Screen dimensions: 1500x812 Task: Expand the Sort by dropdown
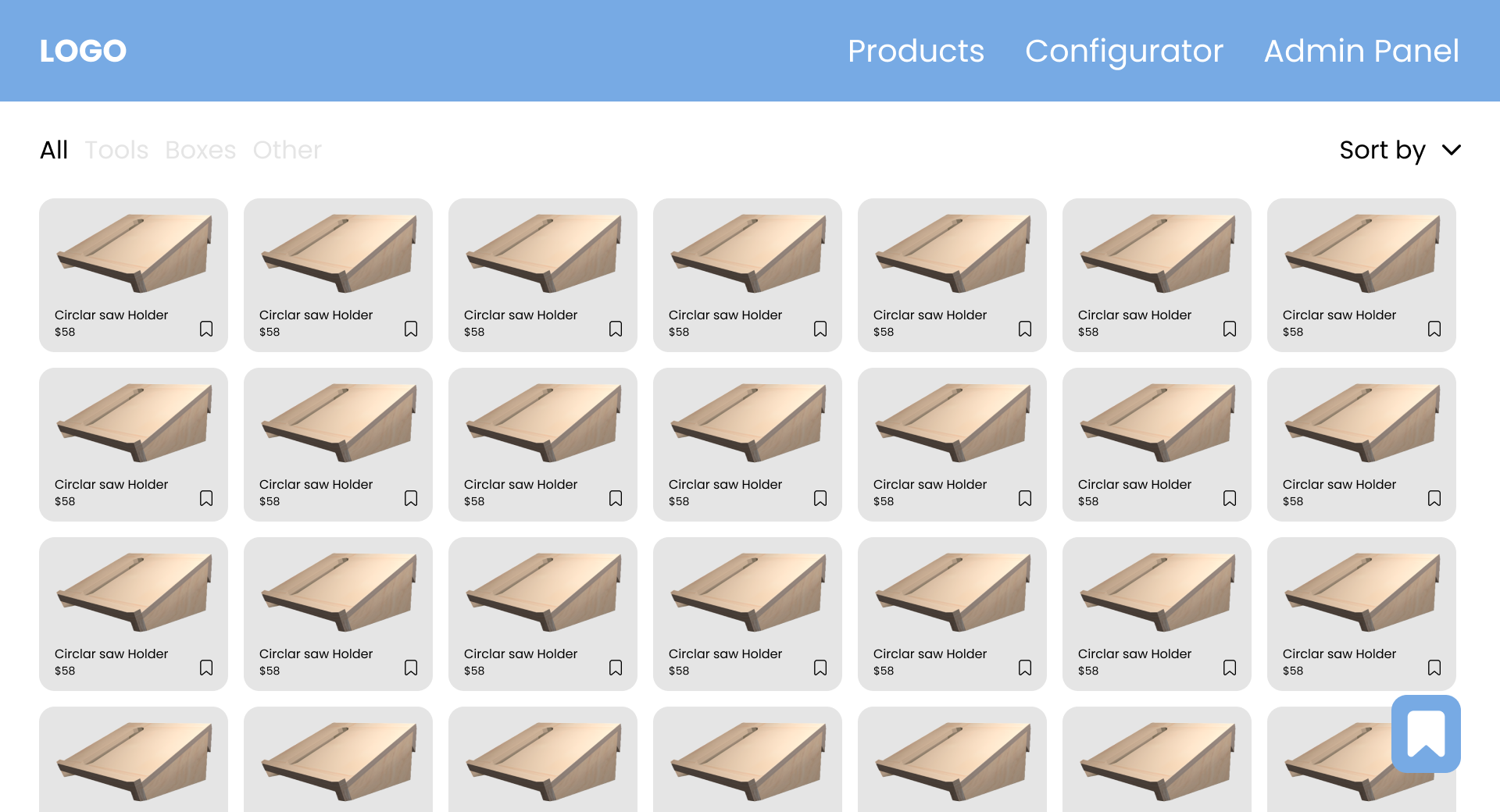click(x=1400, y=150)
